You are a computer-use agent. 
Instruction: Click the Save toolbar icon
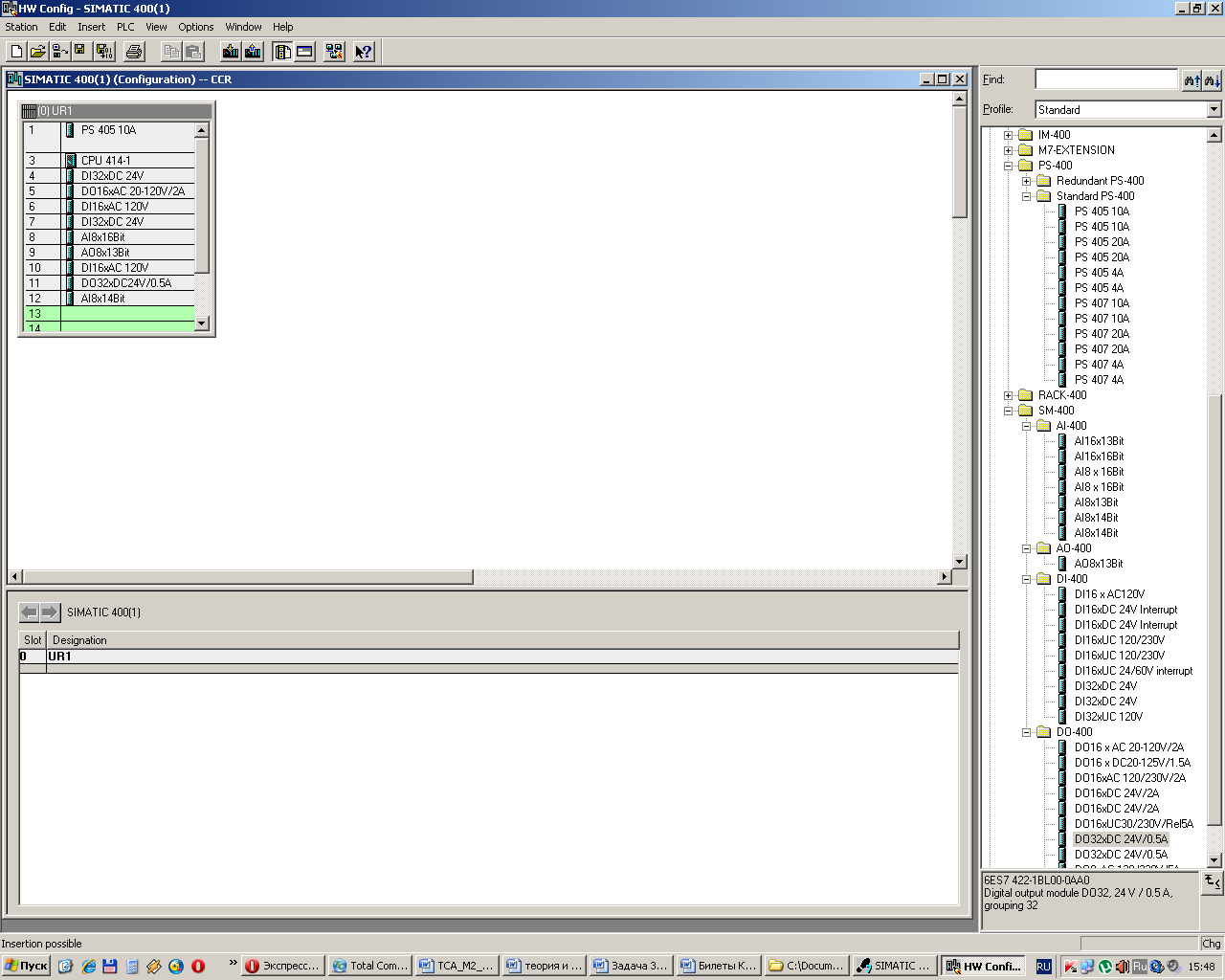(82, 52)
